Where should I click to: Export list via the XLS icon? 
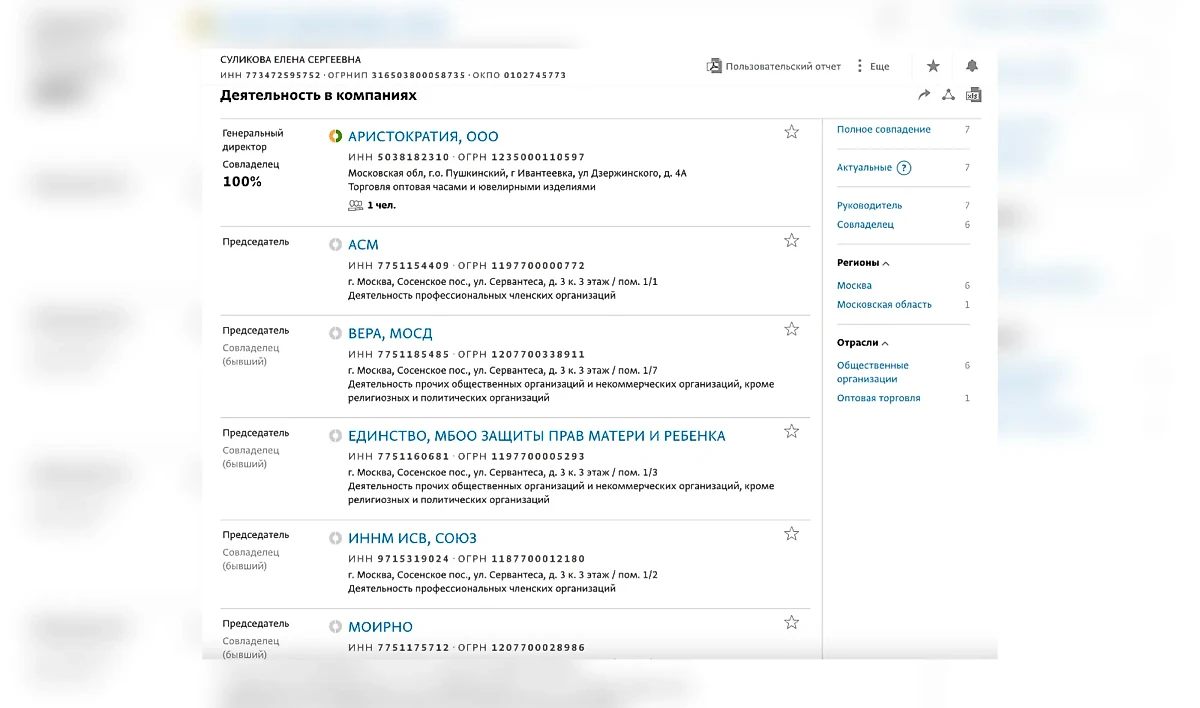[973, 95]
